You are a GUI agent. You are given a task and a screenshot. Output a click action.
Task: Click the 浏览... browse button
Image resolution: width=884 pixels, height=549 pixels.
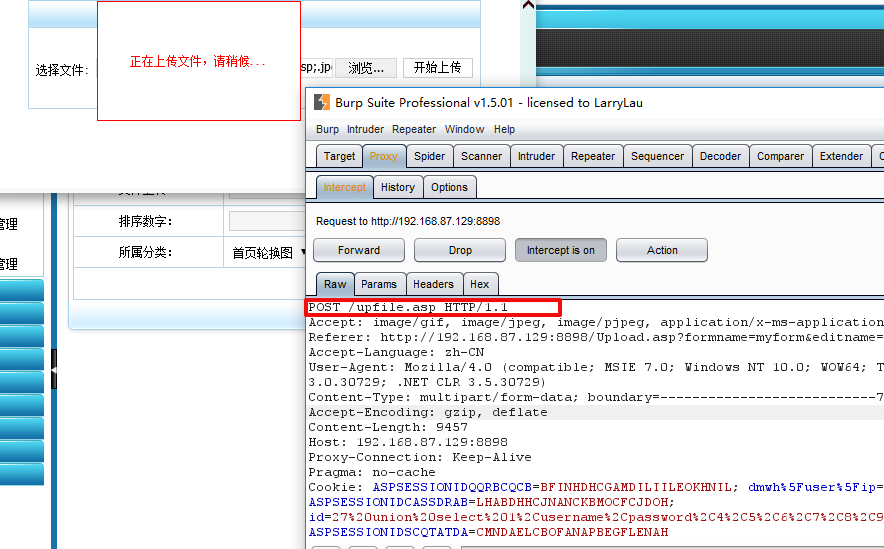tap(366, 68)
